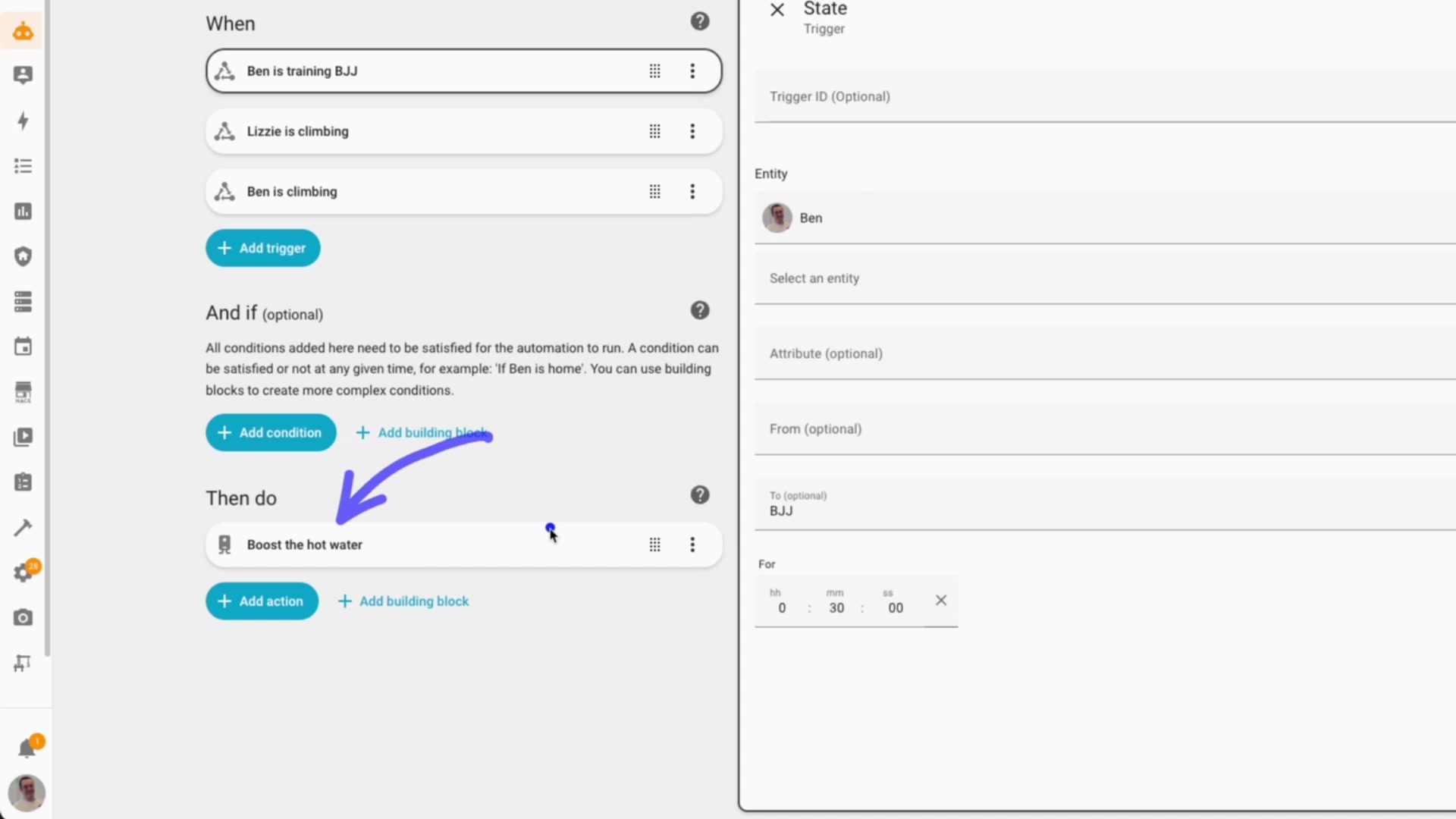Open the Energy lightning bolt sidebar icon
The width and height of the screenshot is (1456, 819).
23,121
